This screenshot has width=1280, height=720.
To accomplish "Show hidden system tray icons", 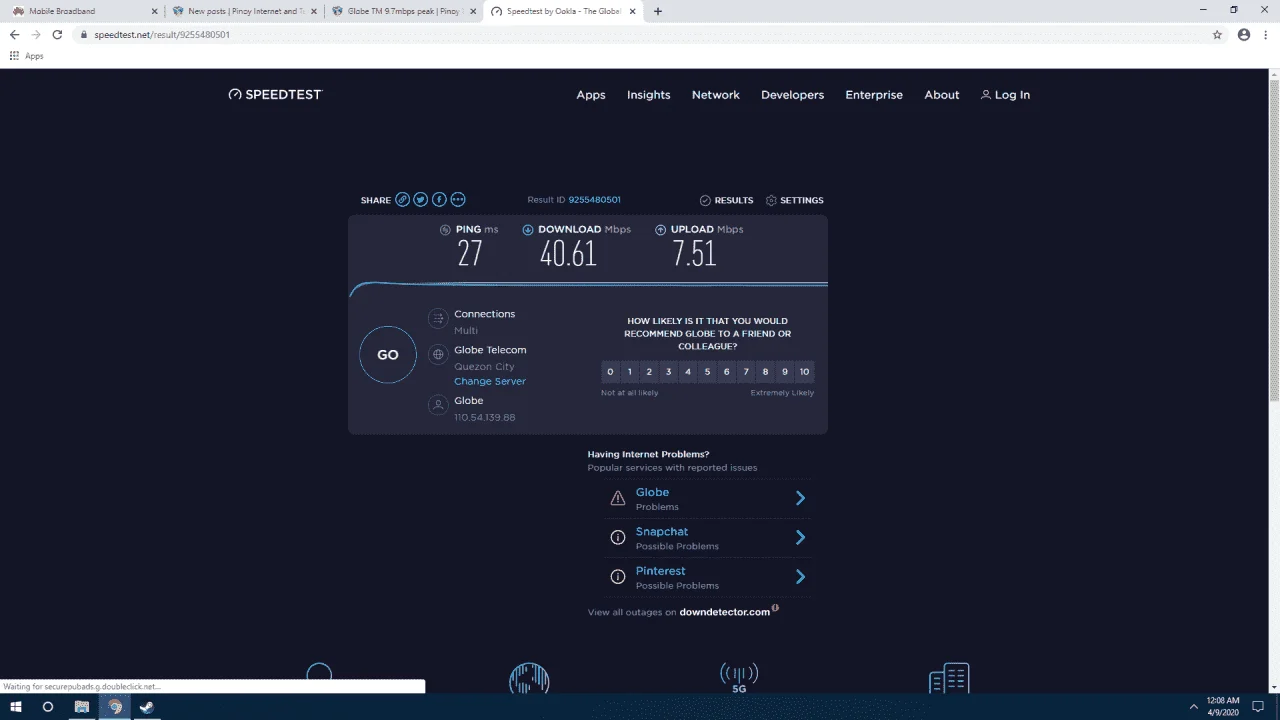I will (x=1193, y=707).
